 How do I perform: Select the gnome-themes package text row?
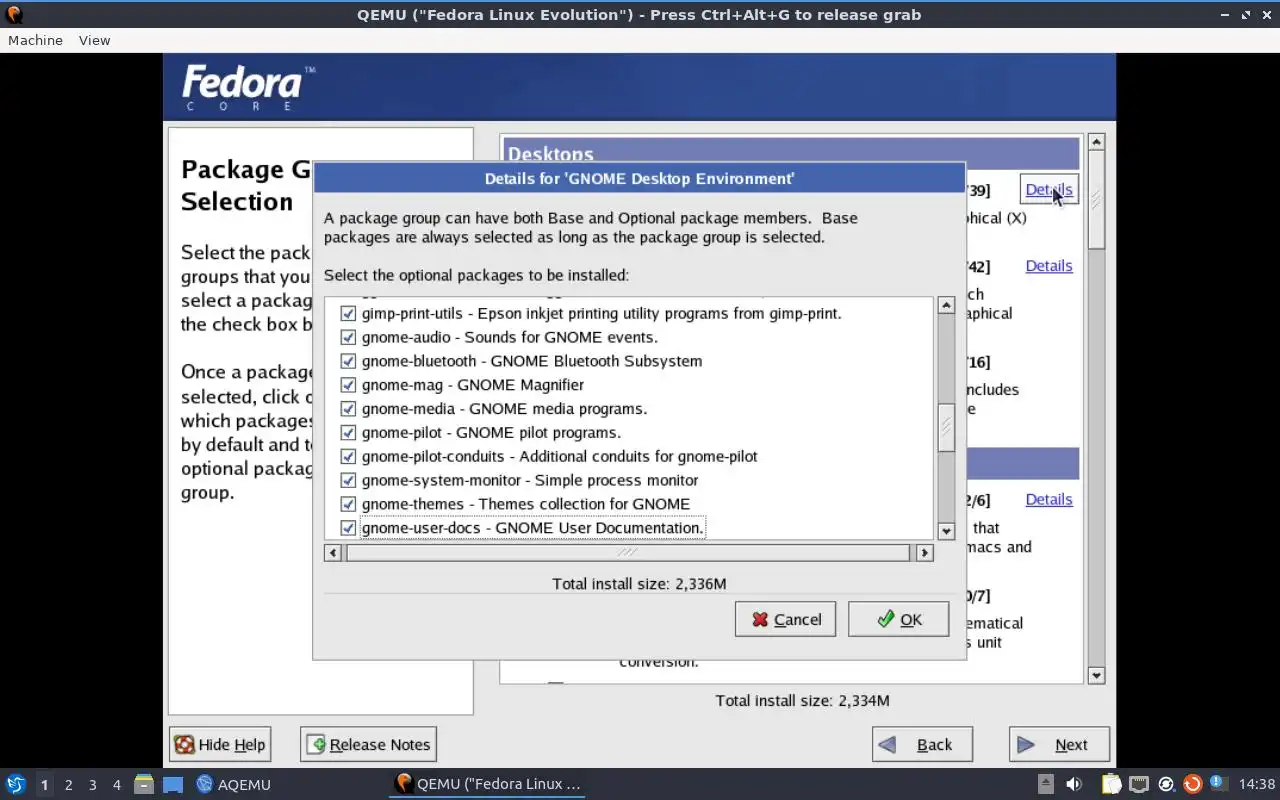pos(526,504)
